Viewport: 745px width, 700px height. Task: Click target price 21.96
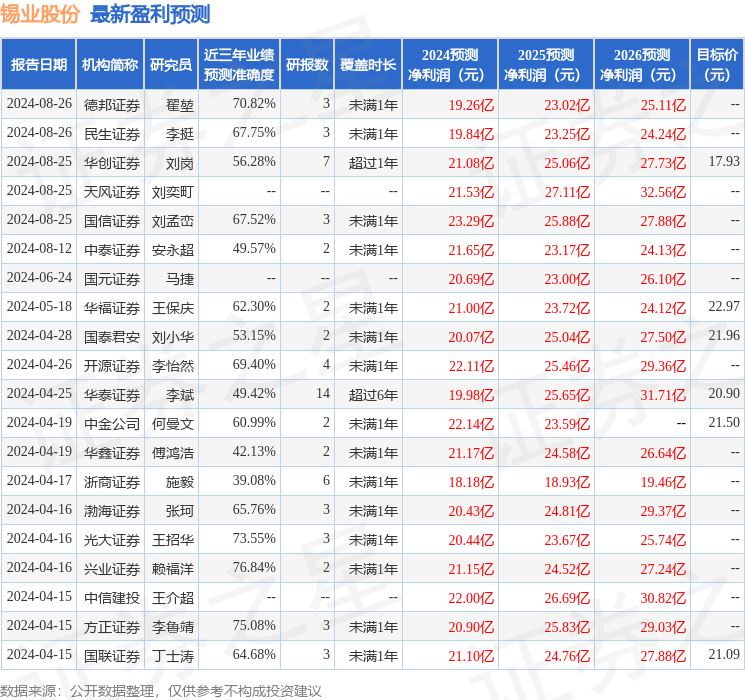click(x=724, y=335)
